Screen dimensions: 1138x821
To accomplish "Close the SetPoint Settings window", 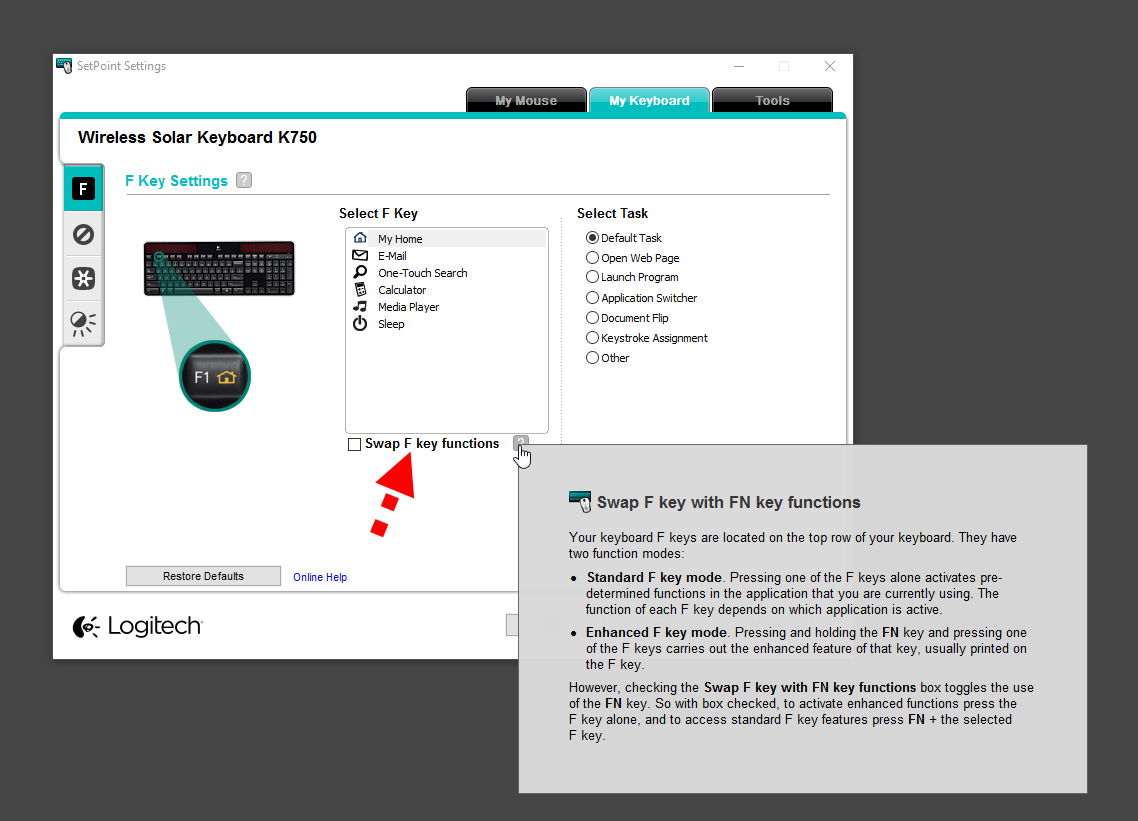I will [830, 66].
